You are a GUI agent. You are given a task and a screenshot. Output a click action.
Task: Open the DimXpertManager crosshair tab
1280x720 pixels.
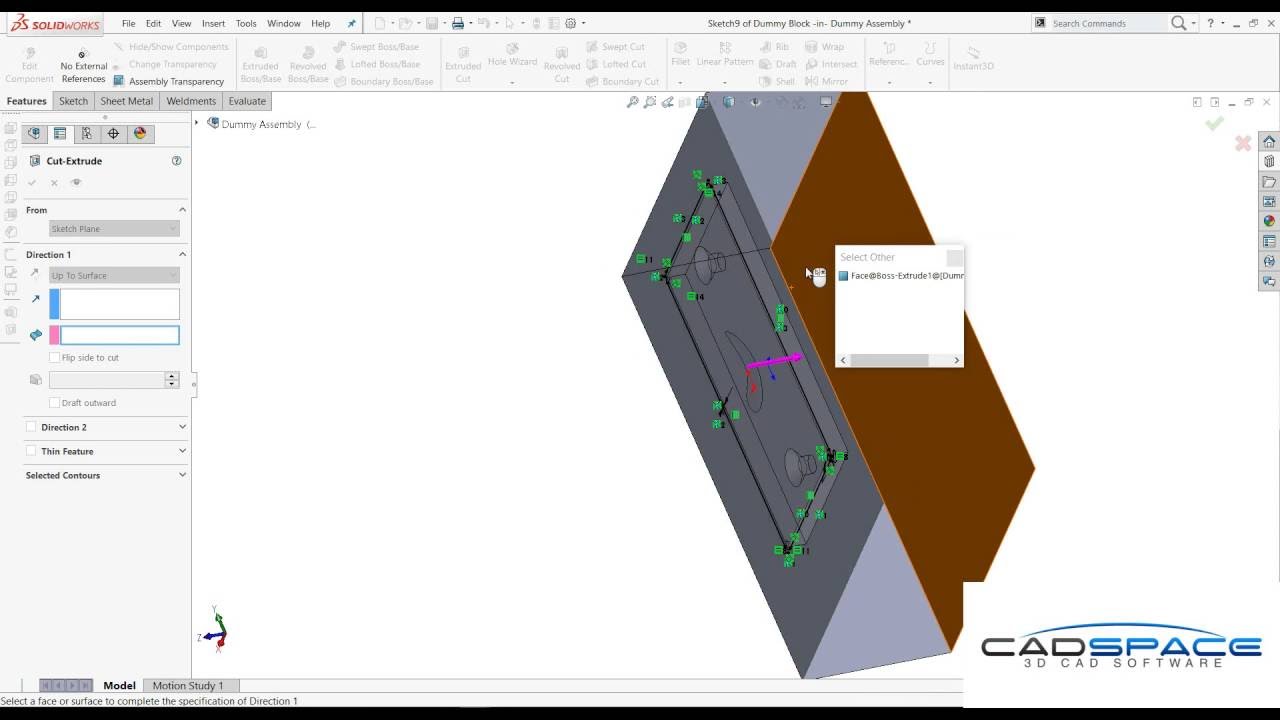click(113, 134)
